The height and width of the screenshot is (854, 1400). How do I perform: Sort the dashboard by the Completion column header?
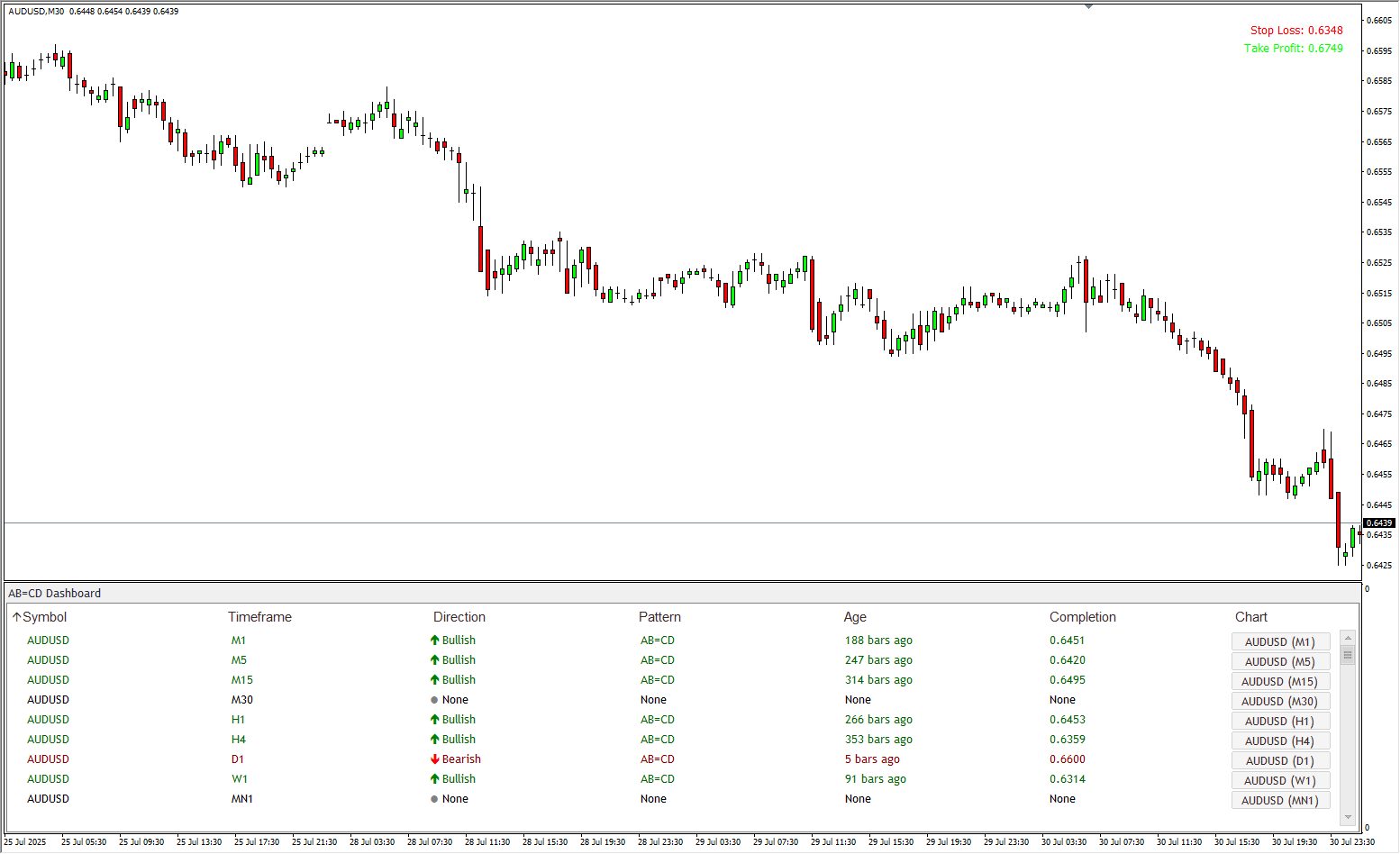tap(1082, 617)
